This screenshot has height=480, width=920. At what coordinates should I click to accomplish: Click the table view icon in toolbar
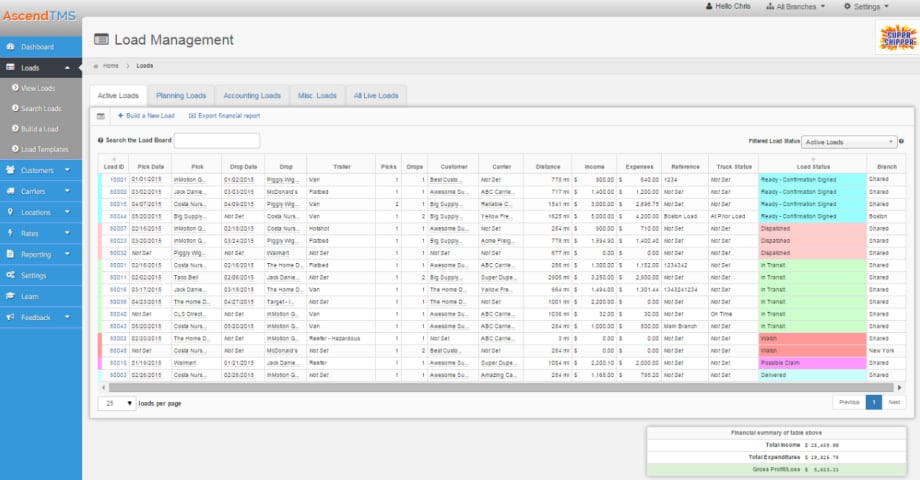click(101, 116)
